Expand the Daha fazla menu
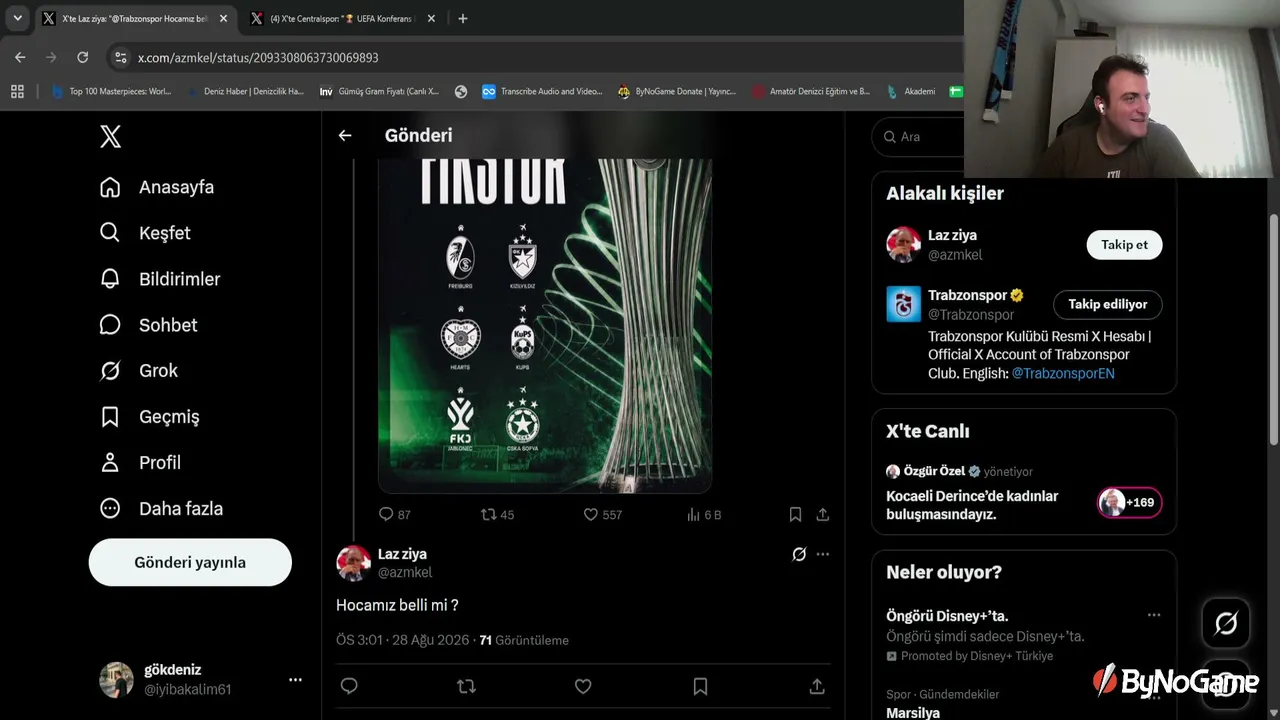The image size is (1280, 720). [161, 509]
